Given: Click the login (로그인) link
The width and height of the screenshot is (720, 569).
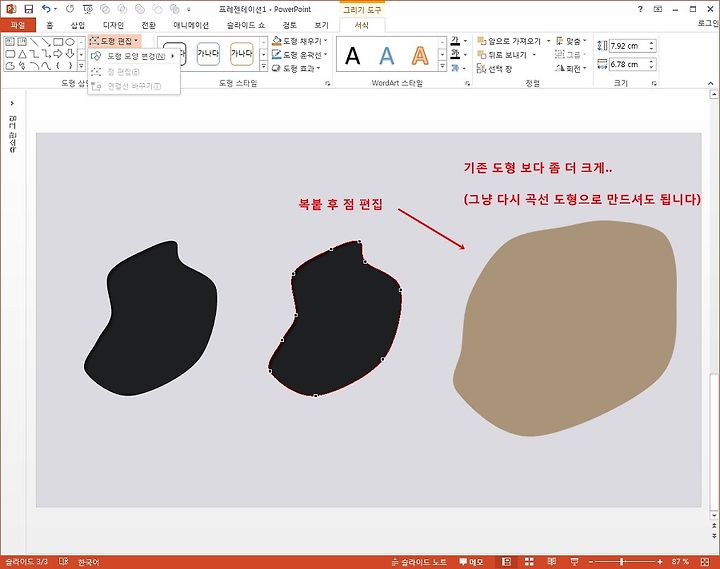Looking at the screenshot, I should [x=708, y=23].
